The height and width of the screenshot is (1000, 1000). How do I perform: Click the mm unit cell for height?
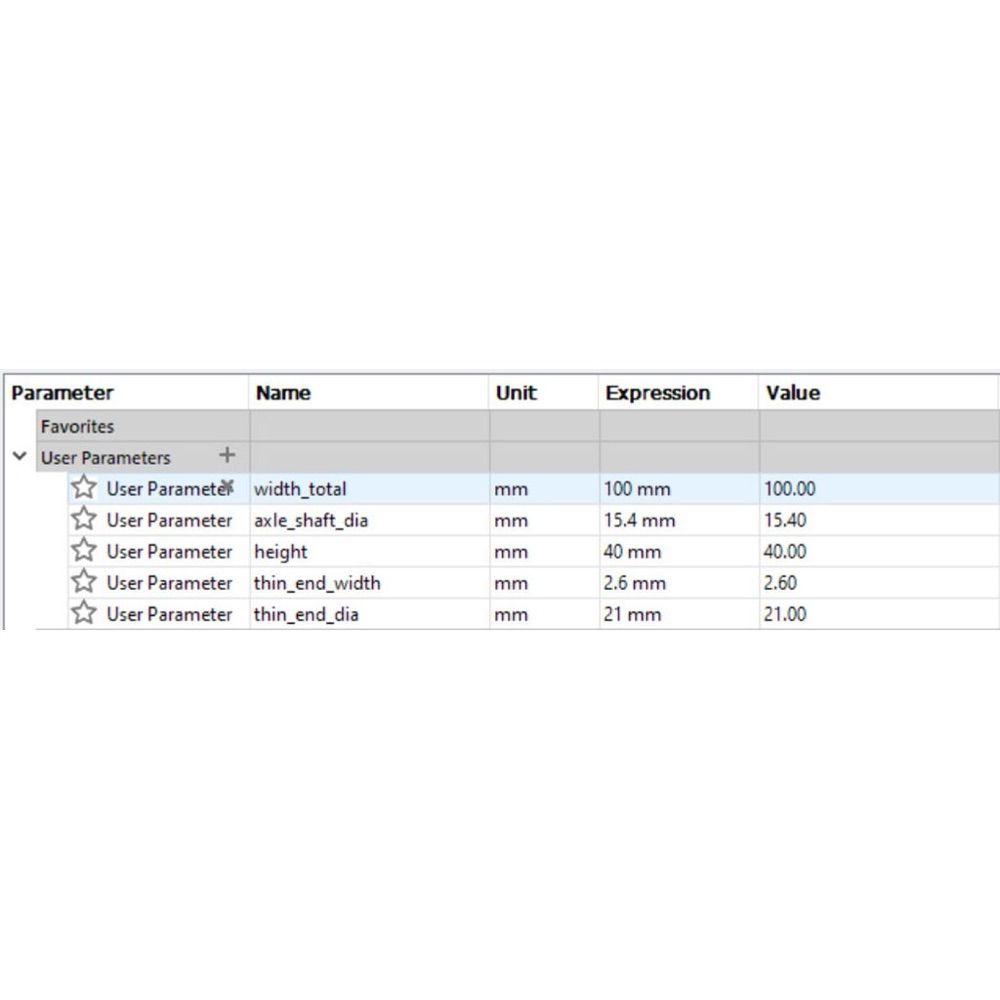point(545,552)
